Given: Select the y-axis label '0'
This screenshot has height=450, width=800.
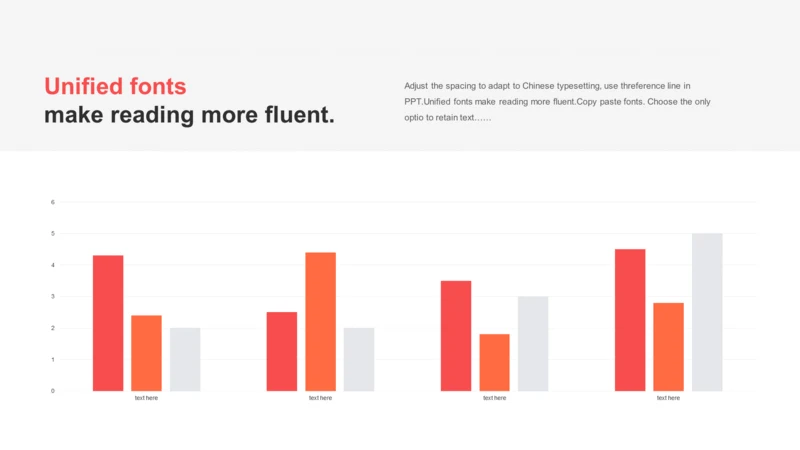Looking at the screenshot, I should pos(53,391).
